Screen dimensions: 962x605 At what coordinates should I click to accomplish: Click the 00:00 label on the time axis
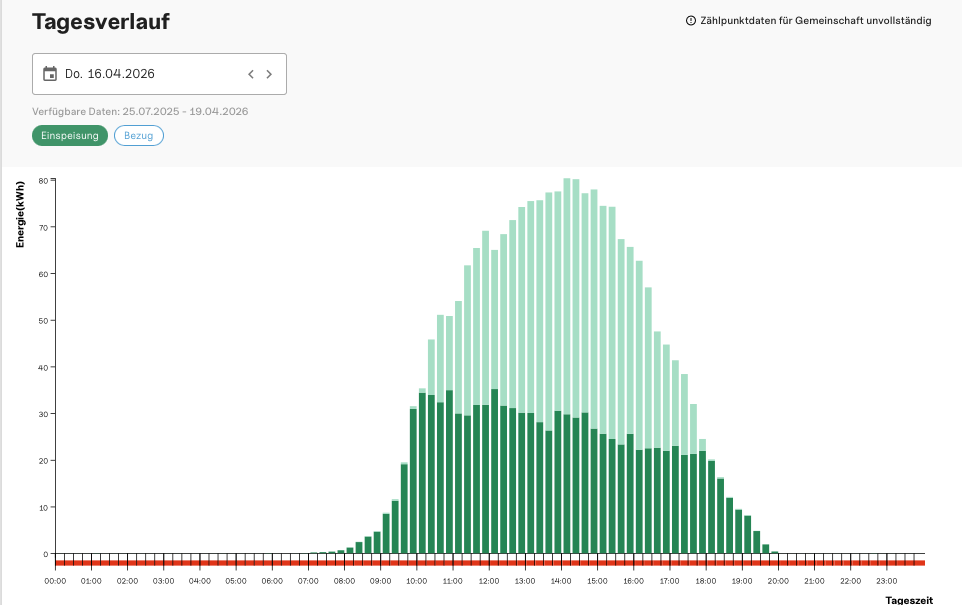click(x=55, y=581)
